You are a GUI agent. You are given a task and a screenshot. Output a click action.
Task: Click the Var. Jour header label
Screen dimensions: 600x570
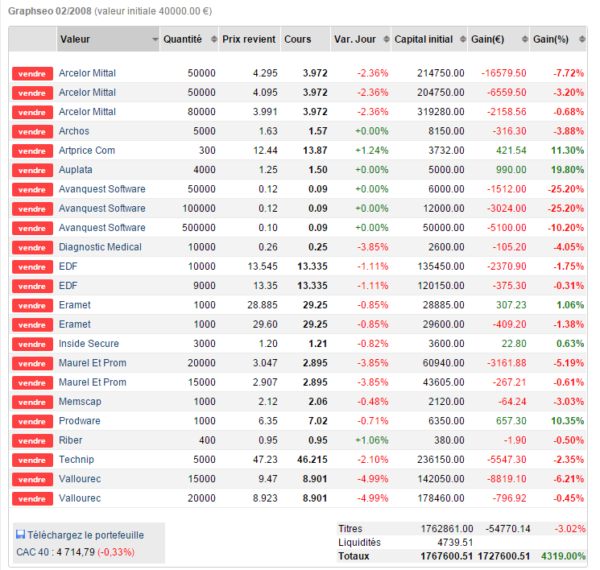(x=355, y=39)
